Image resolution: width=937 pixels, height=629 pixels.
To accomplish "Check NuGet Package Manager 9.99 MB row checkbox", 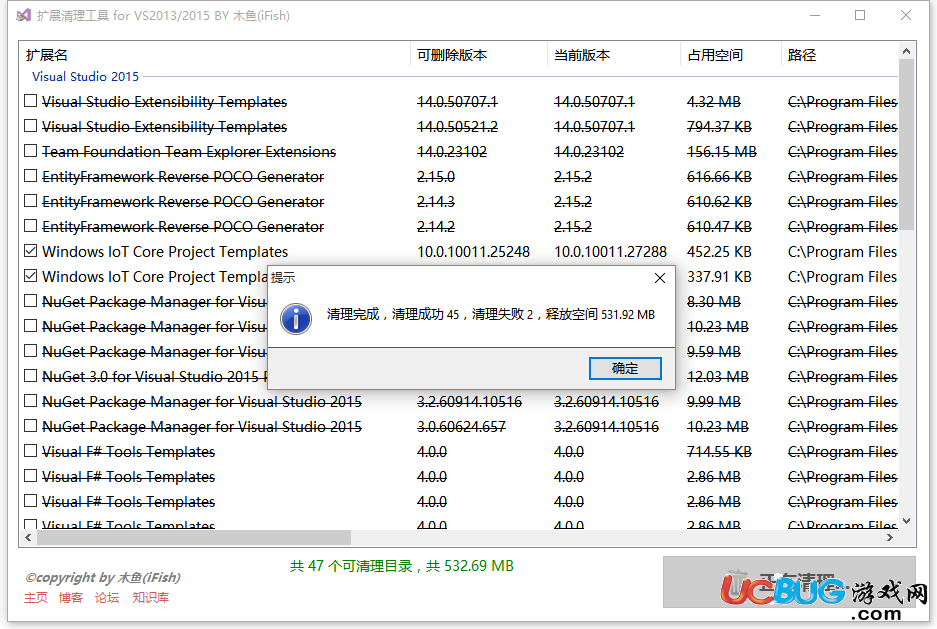I will point(30,401).
